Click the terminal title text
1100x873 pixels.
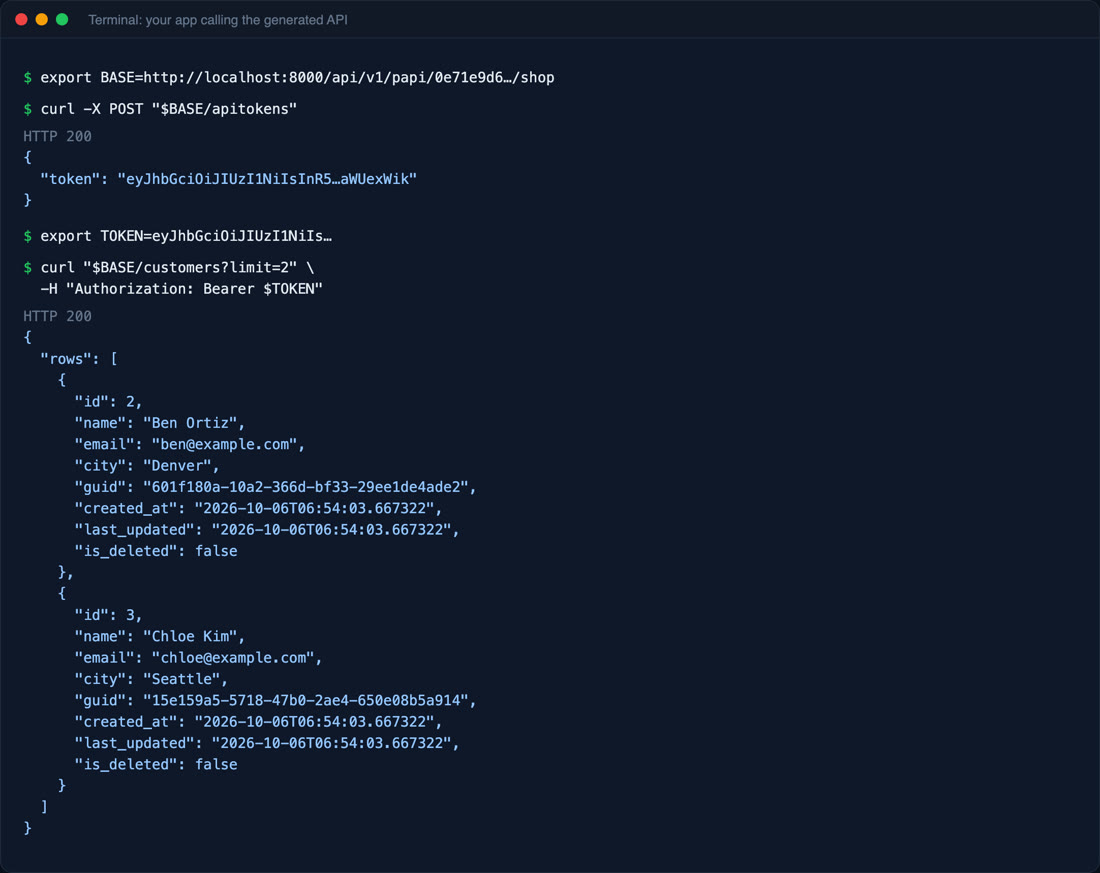(217, 20)
